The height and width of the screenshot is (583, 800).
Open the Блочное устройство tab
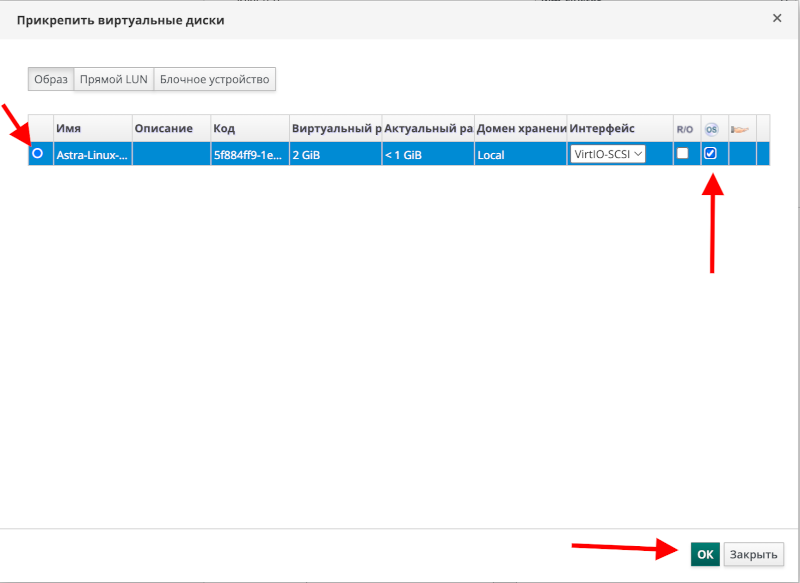click(x=214, y=80)
